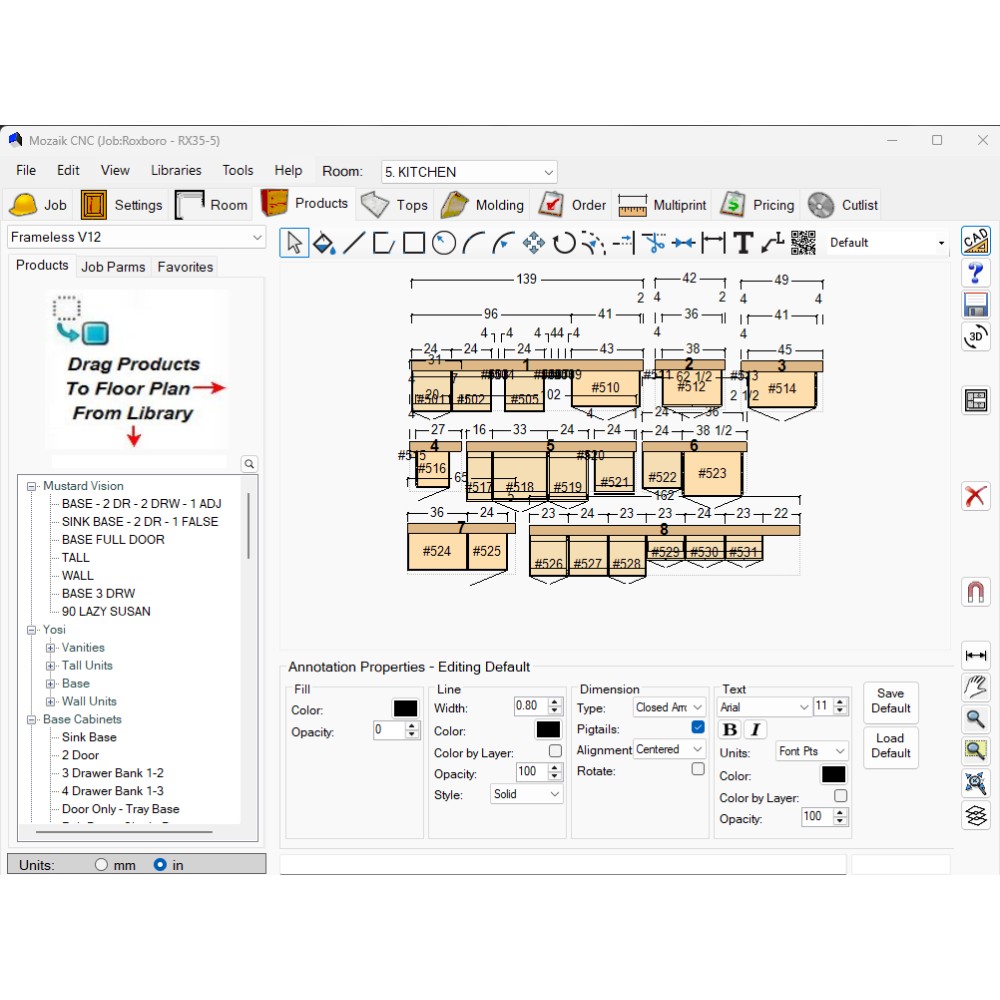The width and height of the screenshot is (1000, 1000).
Task: Switch to the Job Parms tab
Action: [113, 267]
